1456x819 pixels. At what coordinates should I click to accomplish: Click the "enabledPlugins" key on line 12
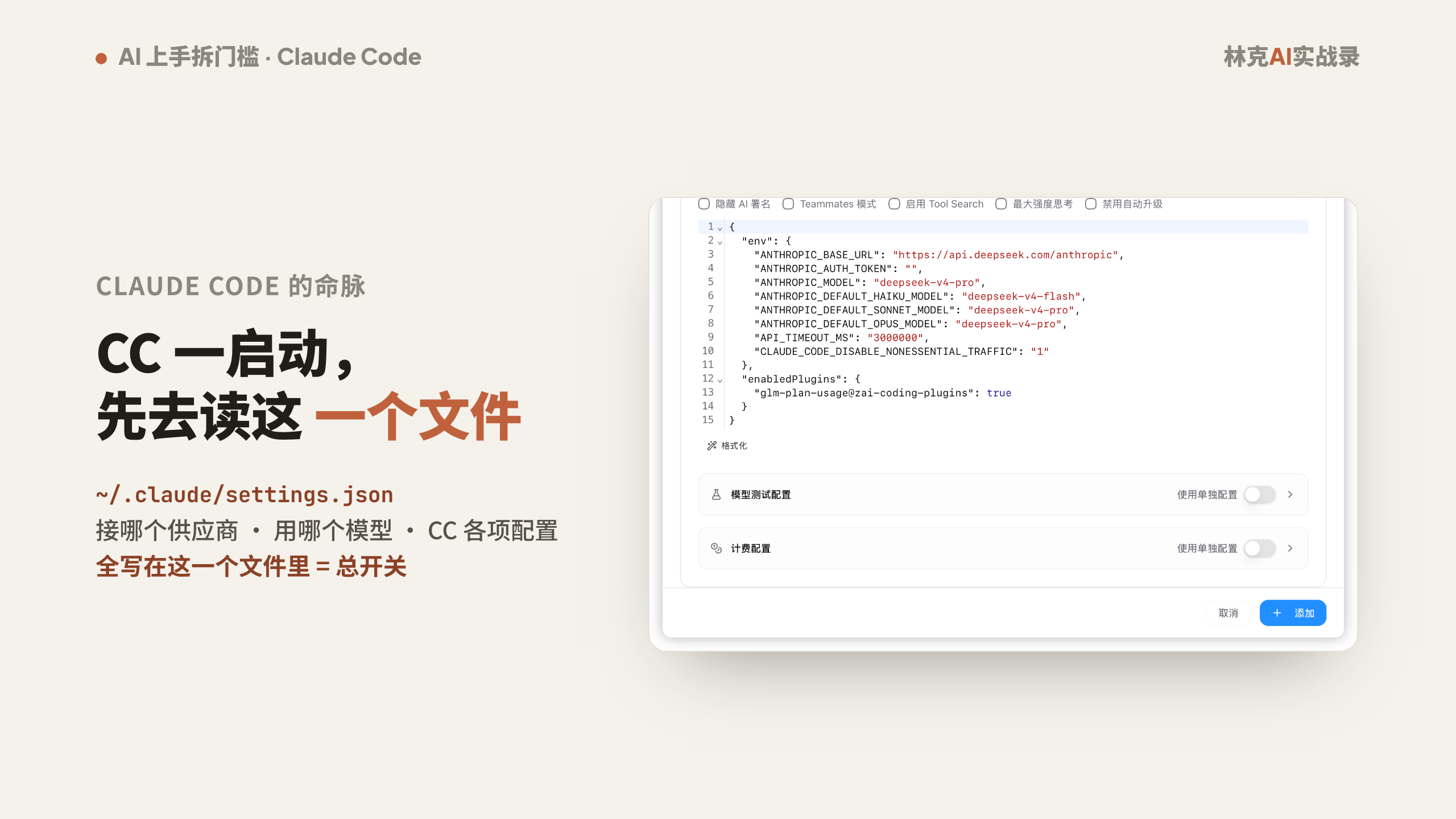click(x=792, y=379)
